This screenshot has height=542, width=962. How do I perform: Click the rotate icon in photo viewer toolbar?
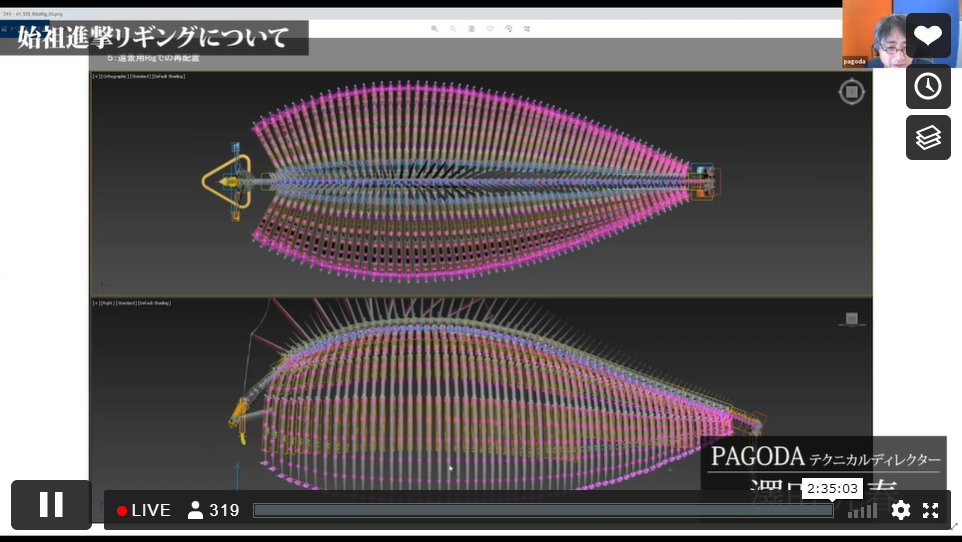(509, 29)
